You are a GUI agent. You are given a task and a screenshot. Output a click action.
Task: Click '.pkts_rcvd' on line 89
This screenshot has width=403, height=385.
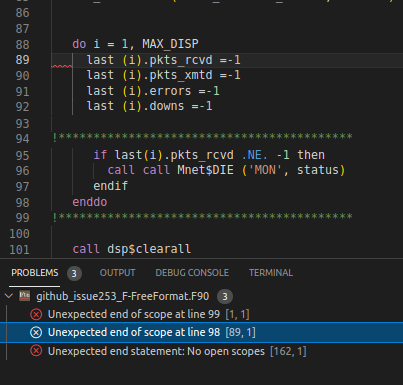pos(177,60)
